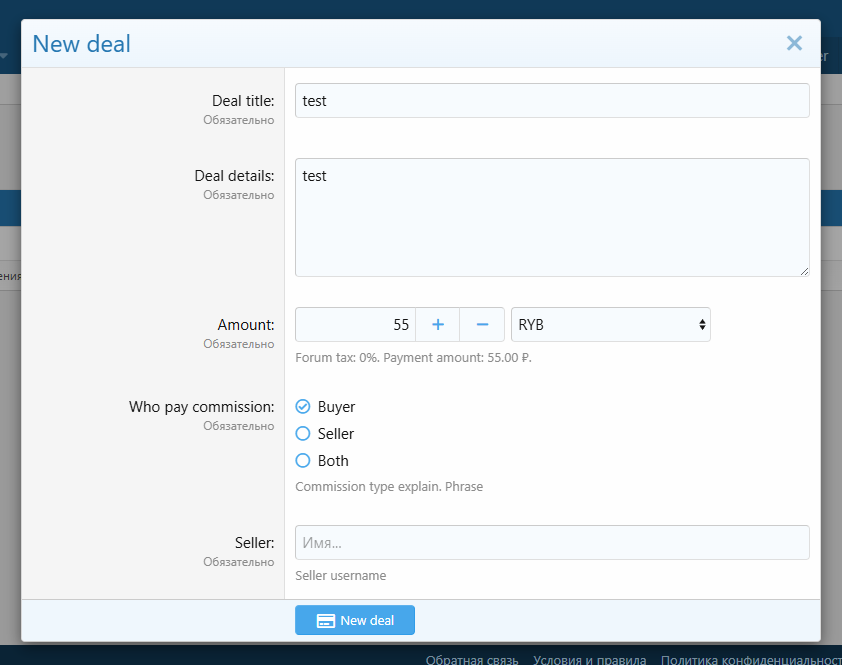Open the RYB currency dropdown
Image resolution: width=842 pixels, height=665 pixels.
pos(610,325)
